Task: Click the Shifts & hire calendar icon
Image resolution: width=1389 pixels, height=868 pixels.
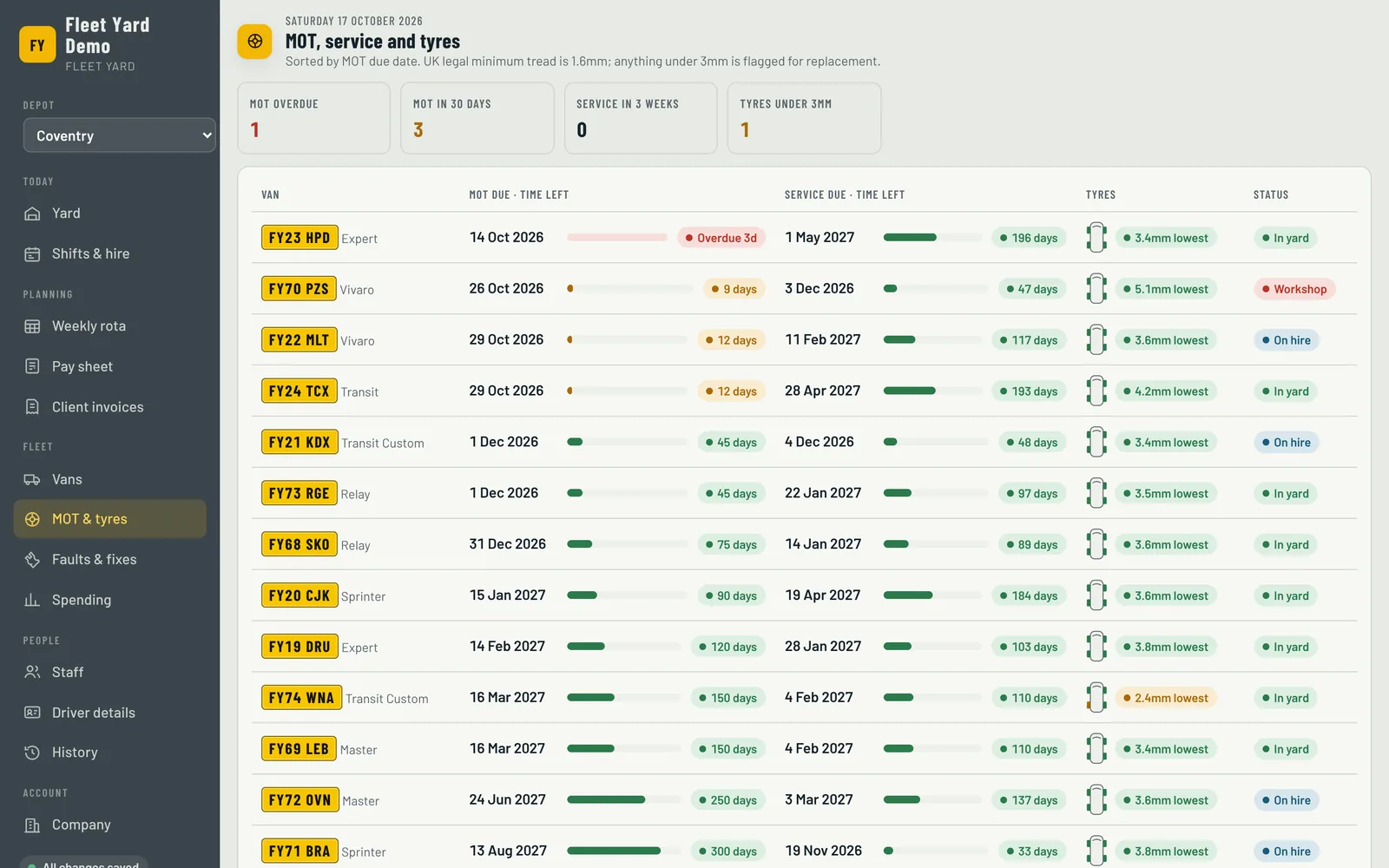Action: coord(32,254)
